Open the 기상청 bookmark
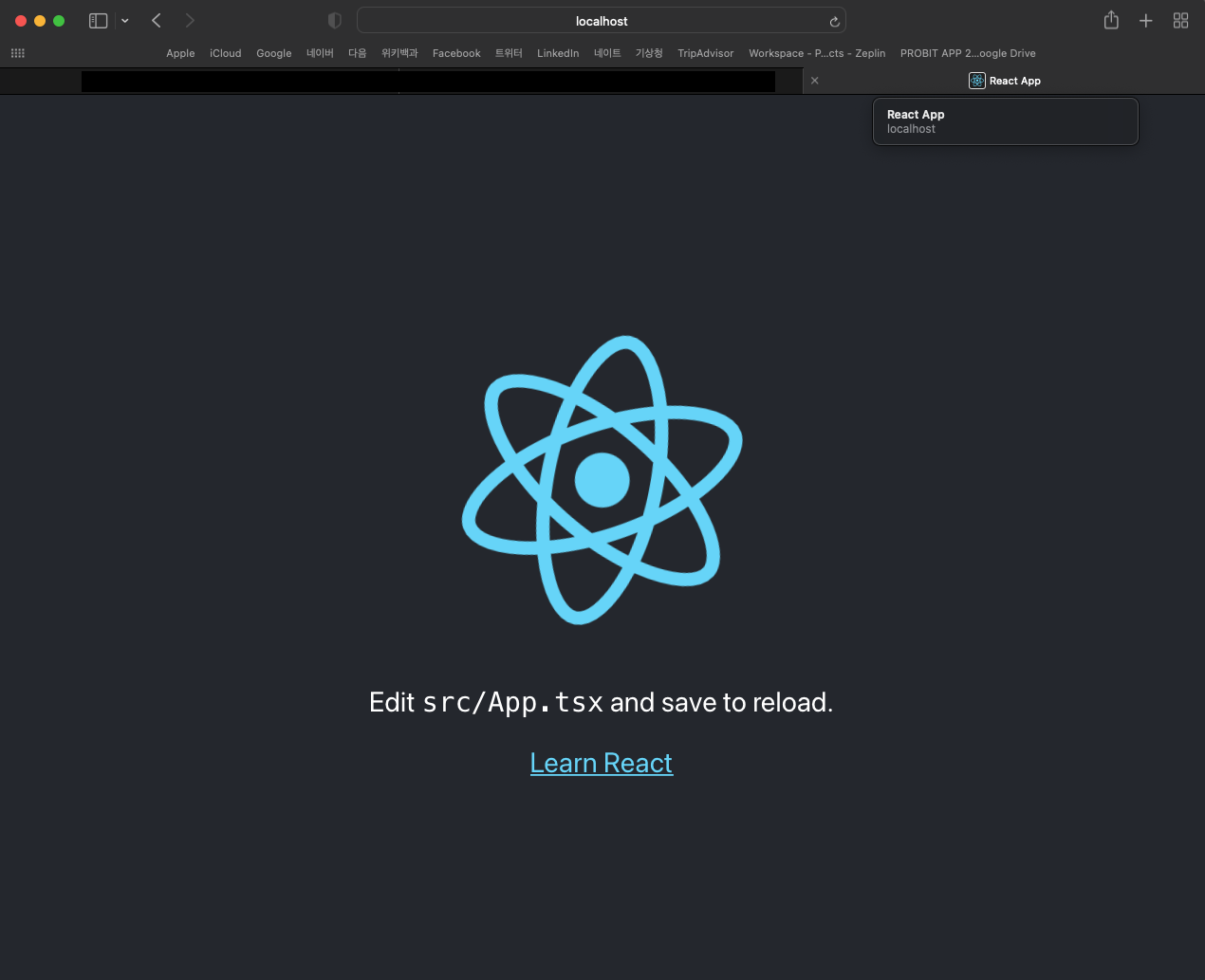The width and height of the screenshot is (1205, 980). (x=649, y=53)
